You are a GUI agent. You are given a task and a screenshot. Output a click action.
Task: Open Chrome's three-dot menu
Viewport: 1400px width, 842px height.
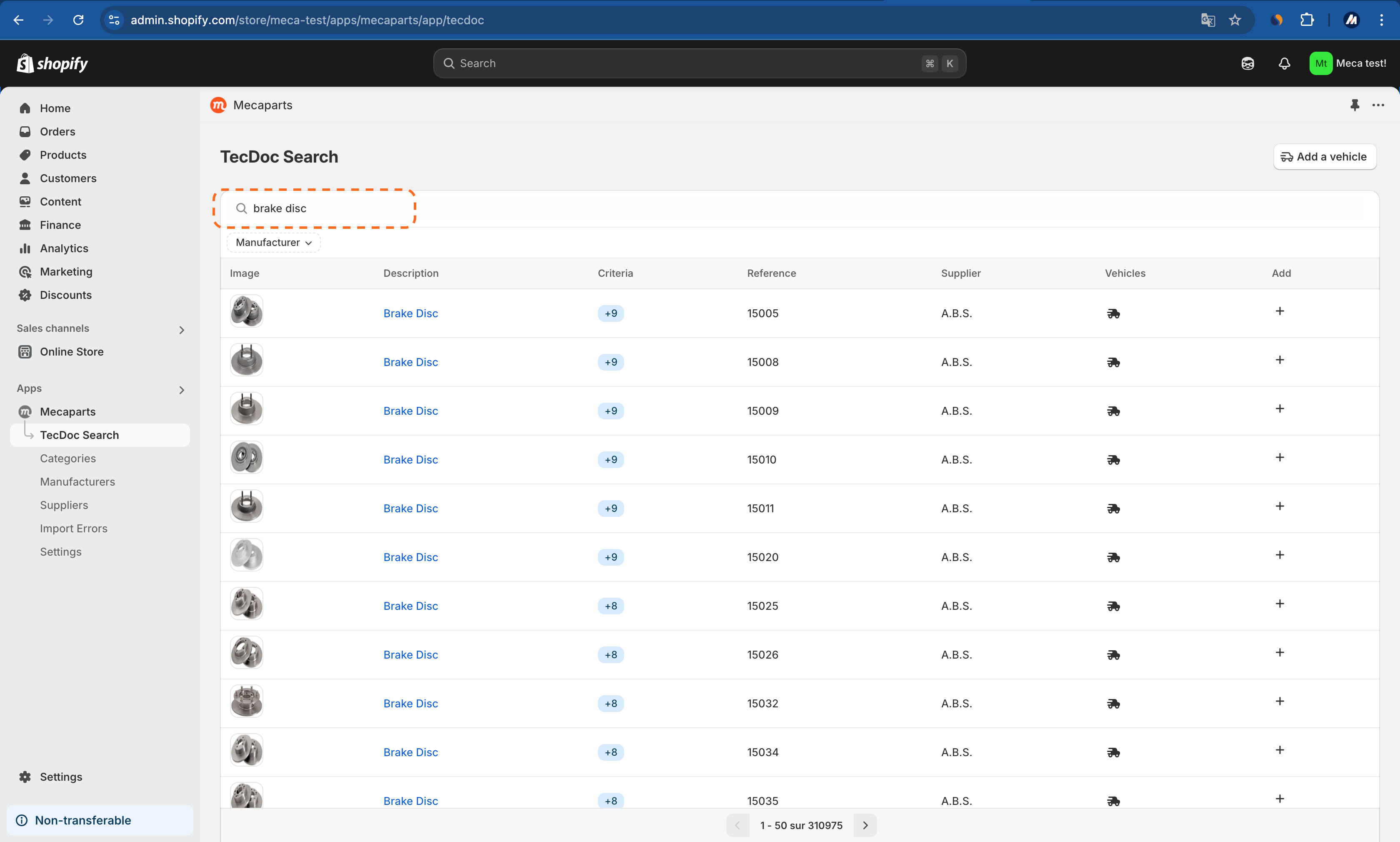[1381, 20]
